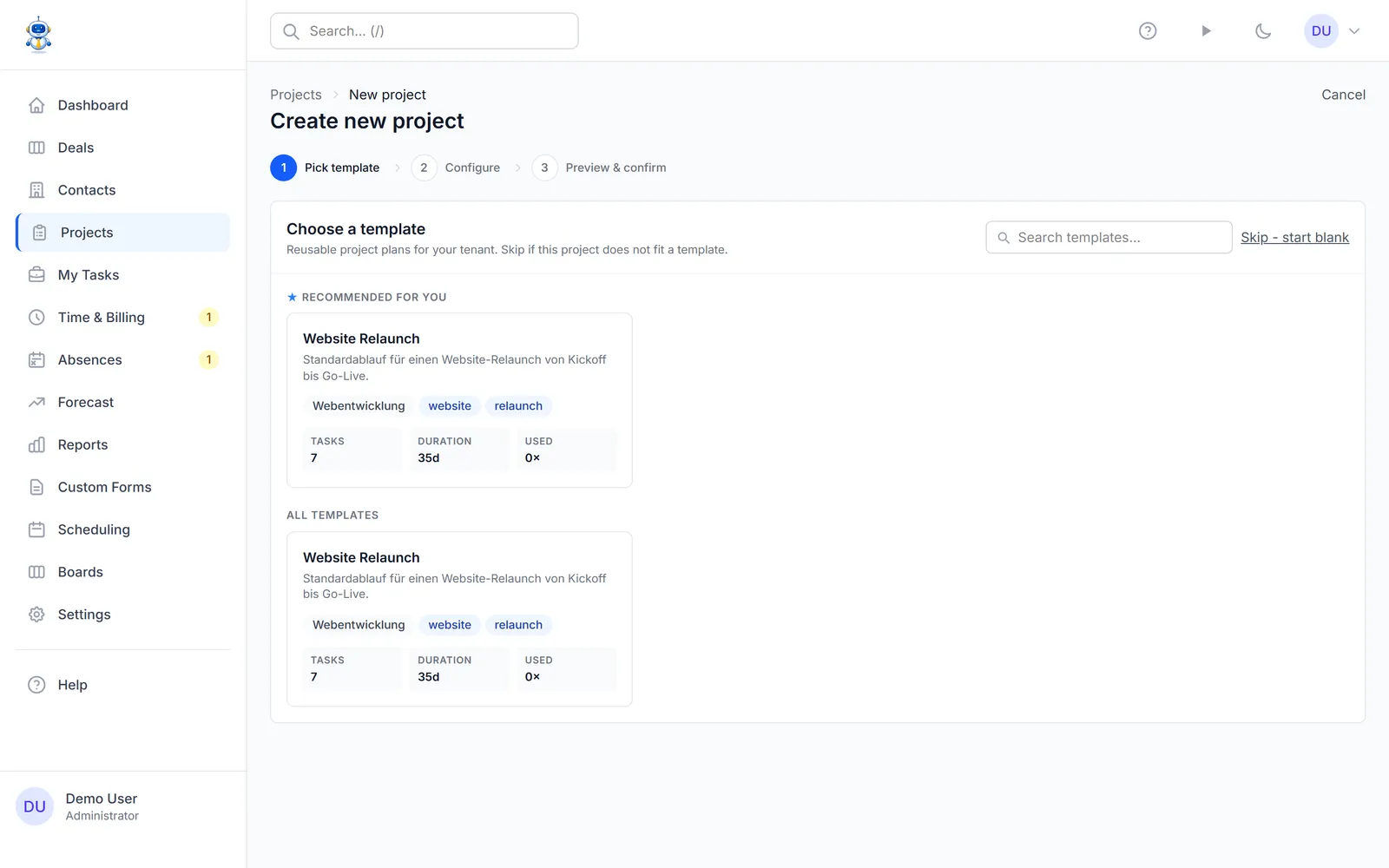Select recommended Website Relaunch template card
Viewport: 1389px width, 868px height.
click(459, 400)
